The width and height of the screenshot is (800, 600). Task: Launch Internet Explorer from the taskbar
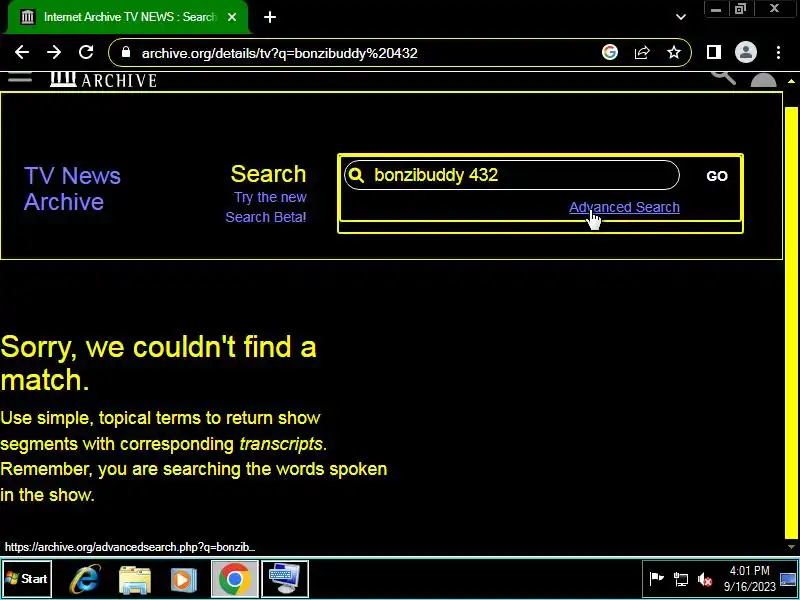[x=85, y=579]
